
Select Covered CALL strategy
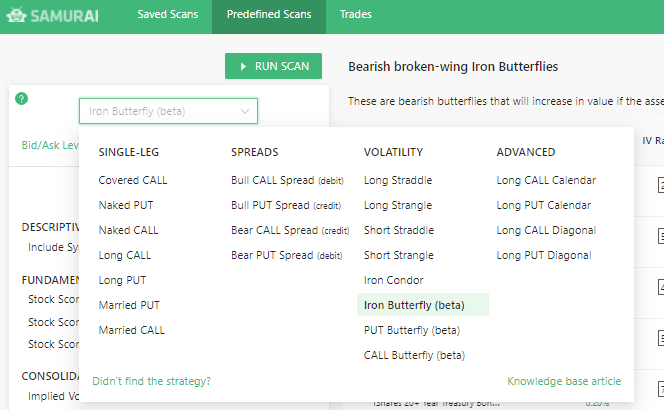coord(133,180)
